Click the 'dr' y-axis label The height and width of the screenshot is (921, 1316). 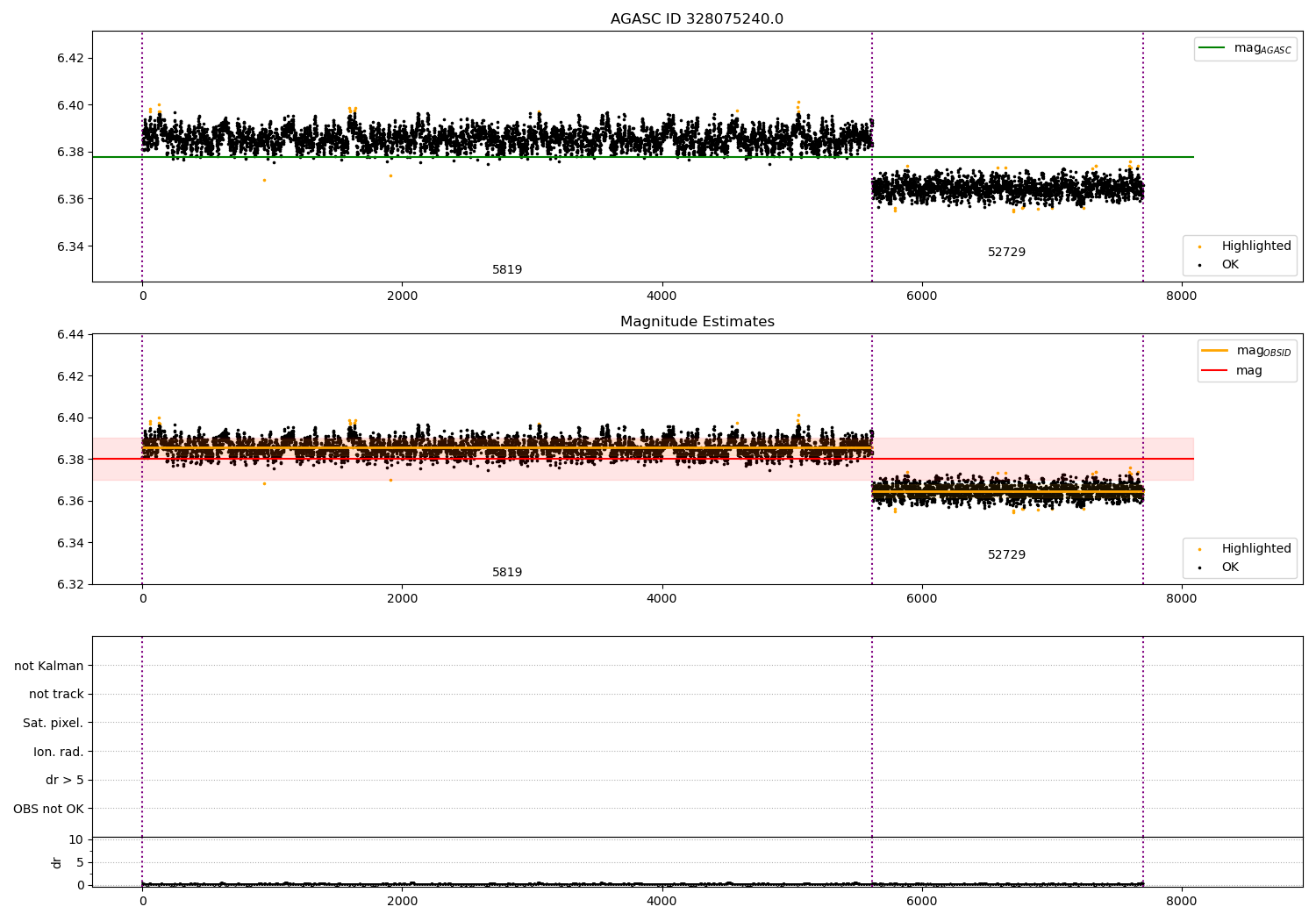[57, 862]
